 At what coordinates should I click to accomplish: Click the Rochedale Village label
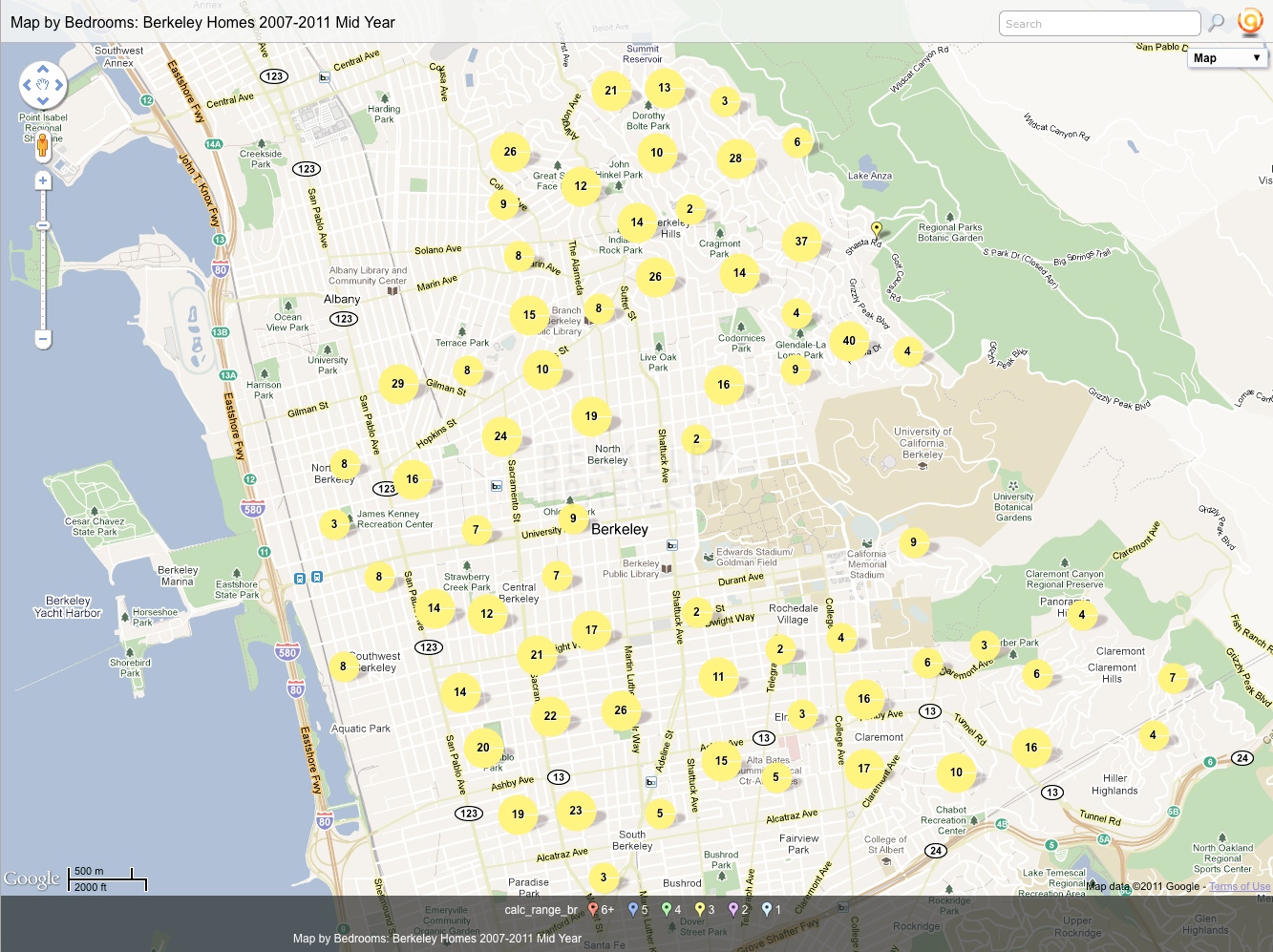794,614
